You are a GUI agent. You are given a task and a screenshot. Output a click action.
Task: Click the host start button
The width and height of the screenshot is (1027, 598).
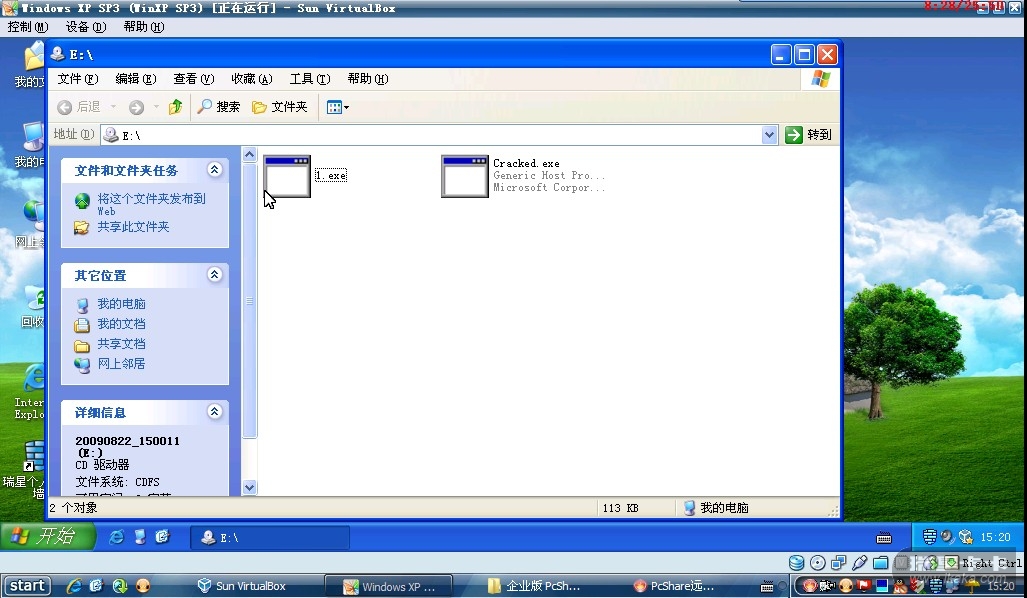coord(27,586)
